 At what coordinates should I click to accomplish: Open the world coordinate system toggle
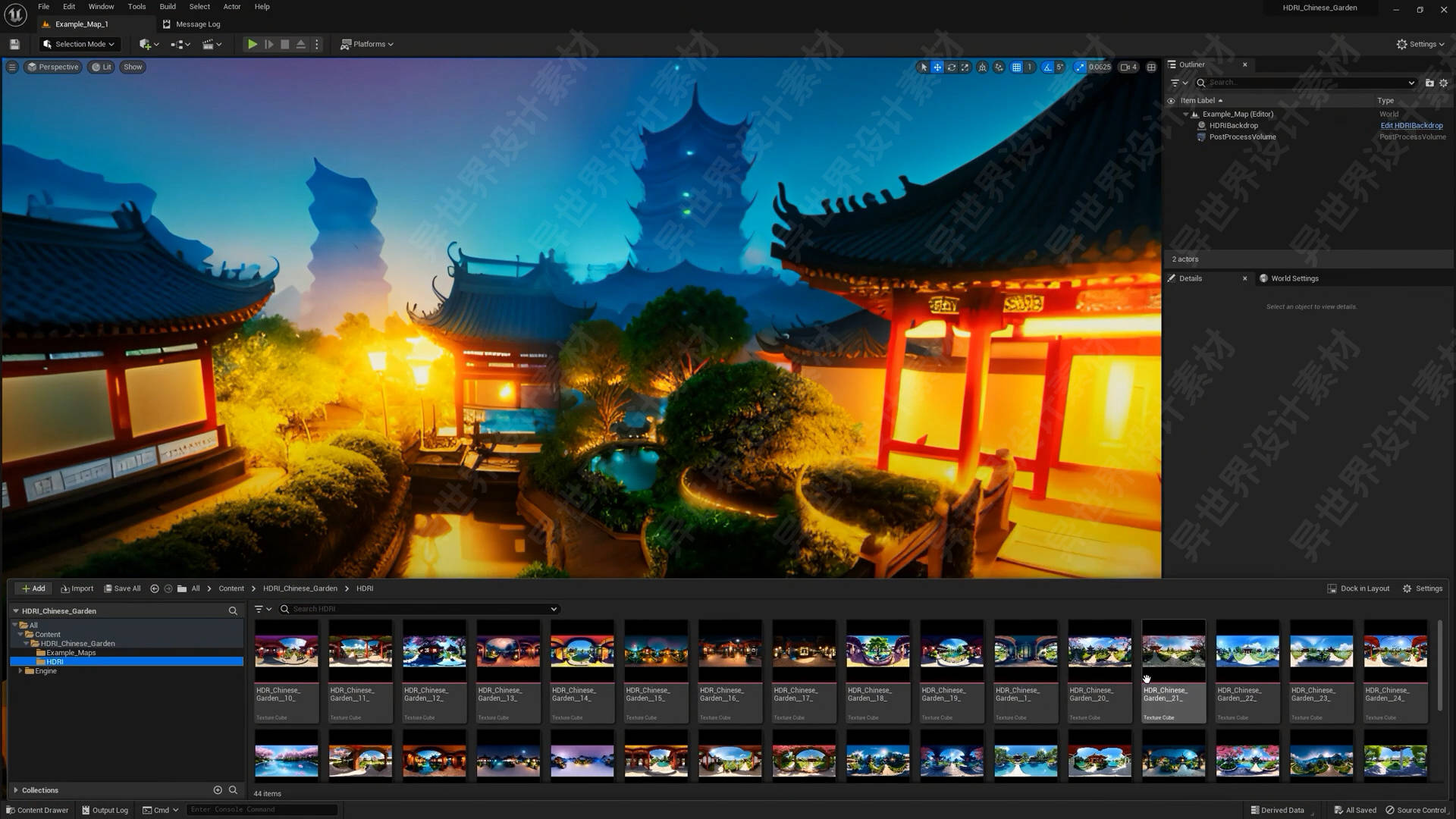point(982,67)
